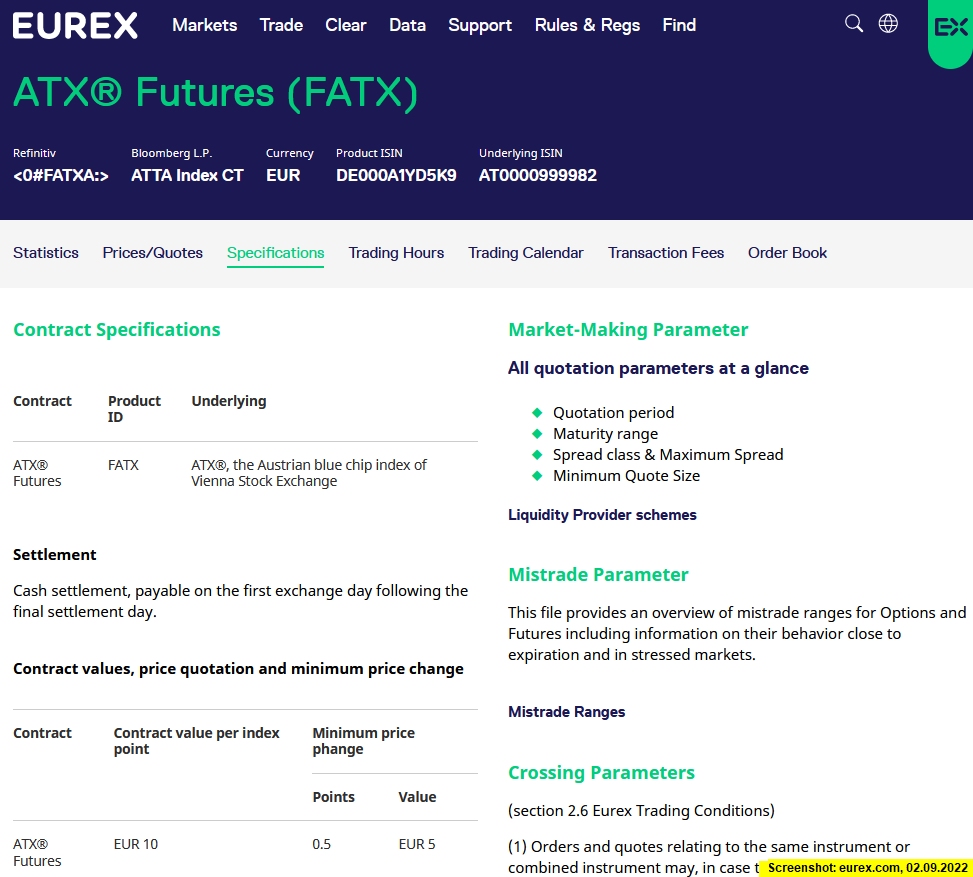Click the Maturity range link
Viewport: 973px width, 877px height.
coord(605,434)
